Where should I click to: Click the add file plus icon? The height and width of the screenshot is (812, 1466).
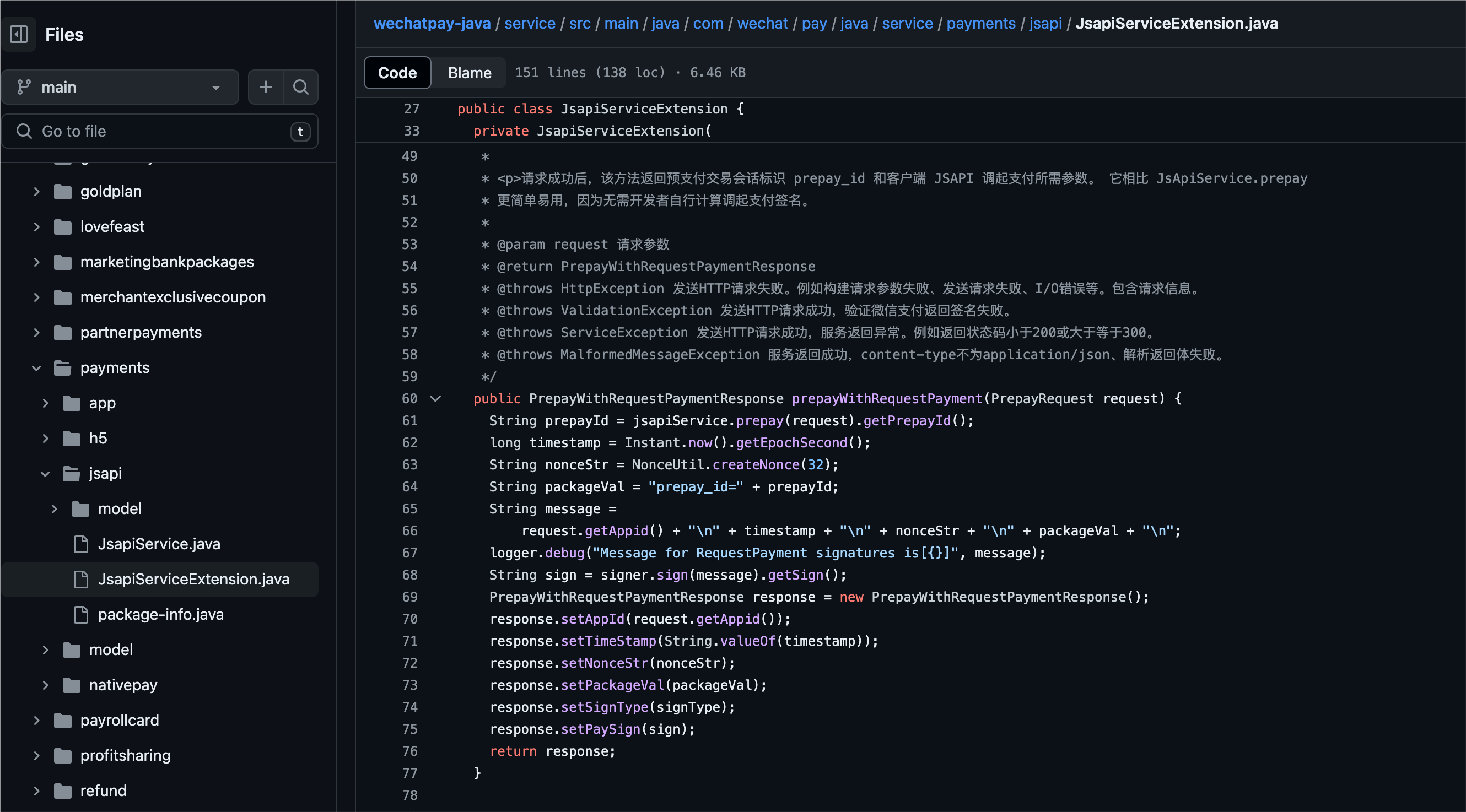coord(266,87)
